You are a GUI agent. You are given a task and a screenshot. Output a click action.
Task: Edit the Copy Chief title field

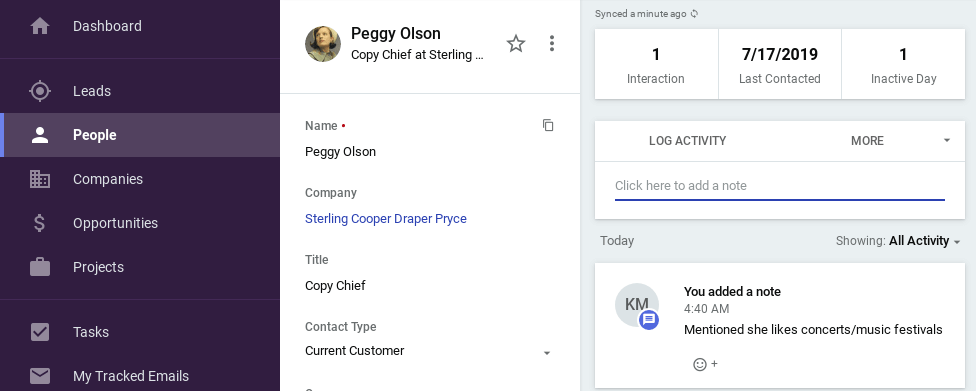coord(336,286)
